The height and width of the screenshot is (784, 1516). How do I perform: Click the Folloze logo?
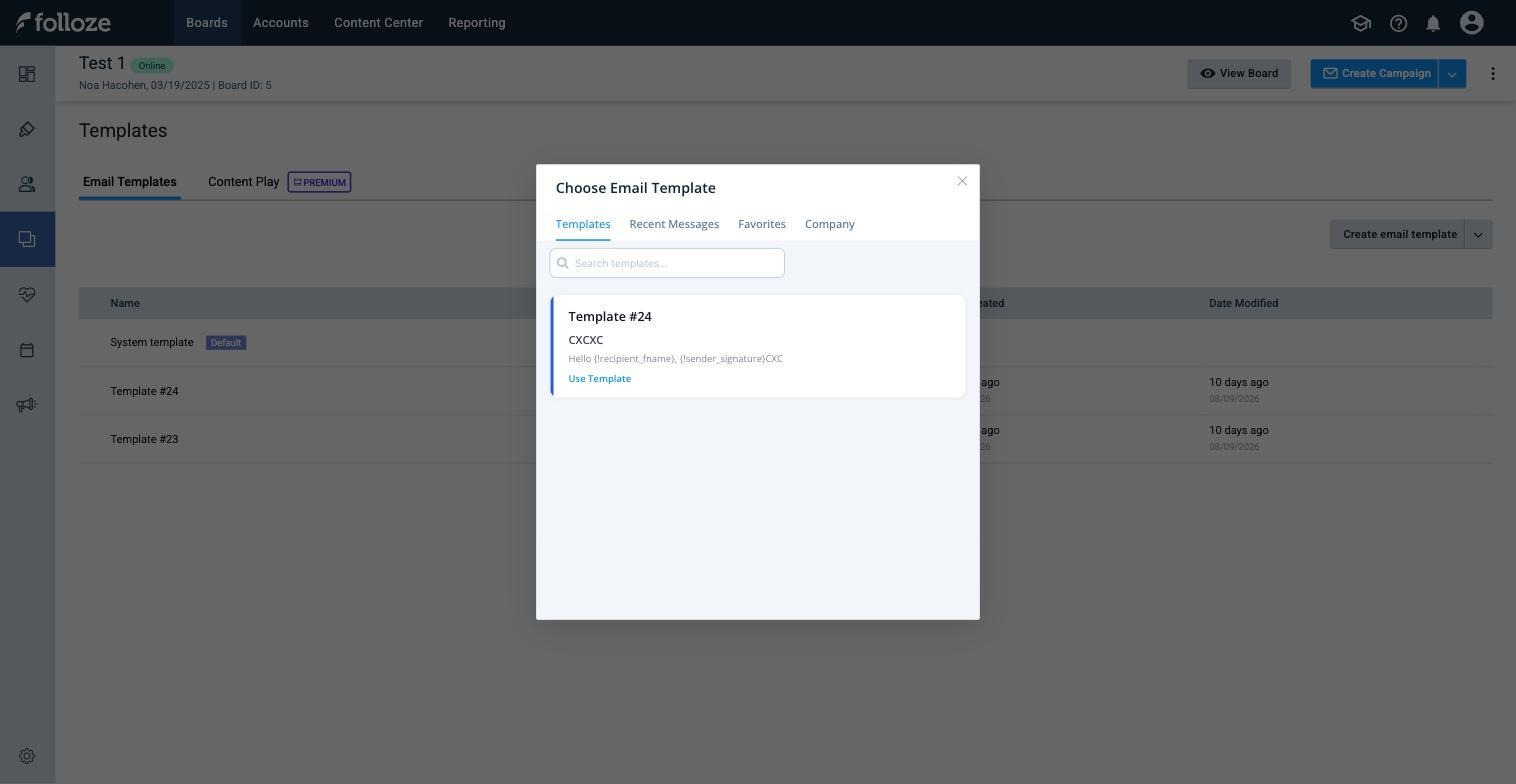tap(63, 22)
